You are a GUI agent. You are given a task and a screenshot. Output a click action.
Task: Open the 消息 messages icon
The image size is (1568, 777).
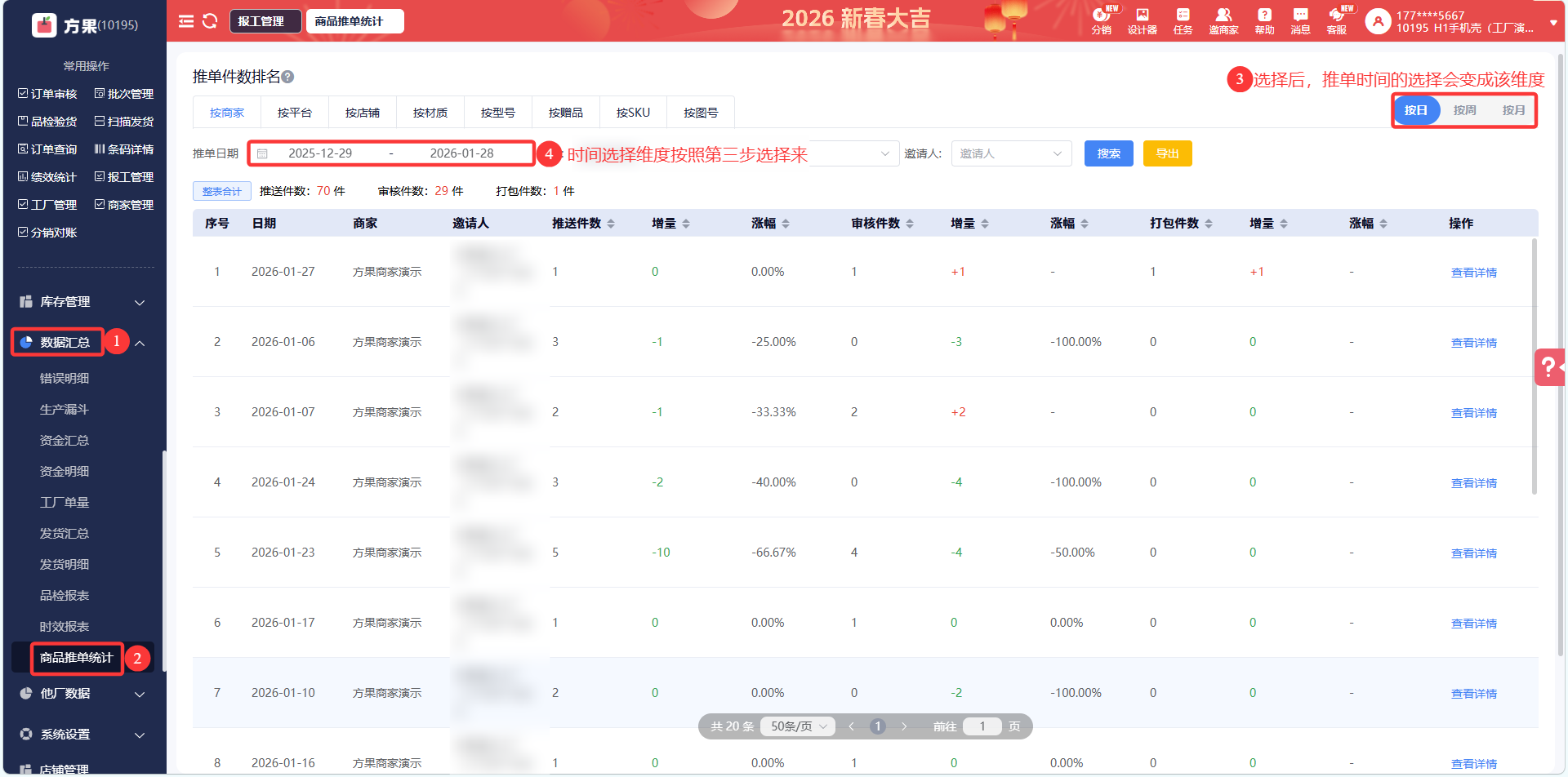tap(1300, 20)
